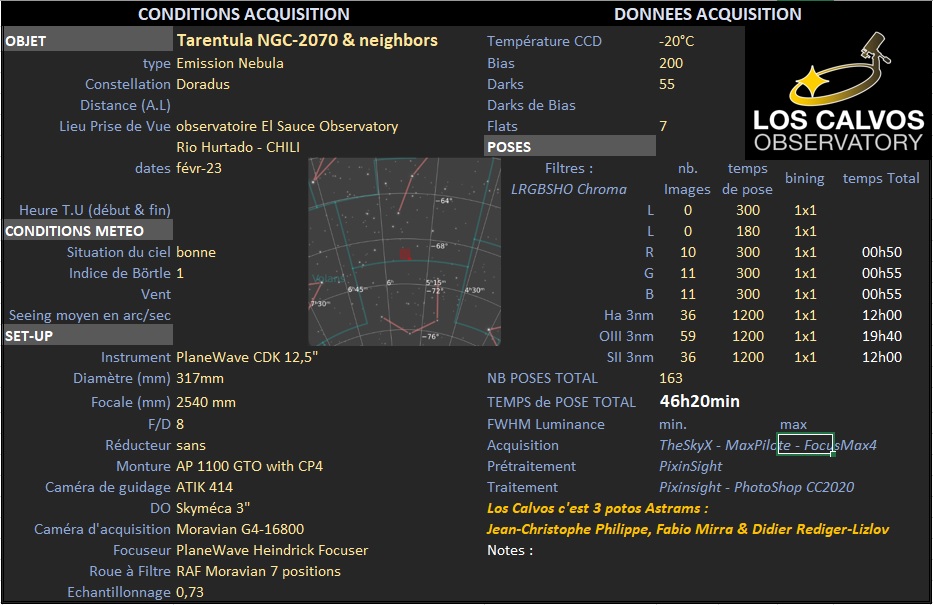The width and height of the screenshot is (933, 605).
Task: Select the SET-UP section header cell
Action: 88,336
